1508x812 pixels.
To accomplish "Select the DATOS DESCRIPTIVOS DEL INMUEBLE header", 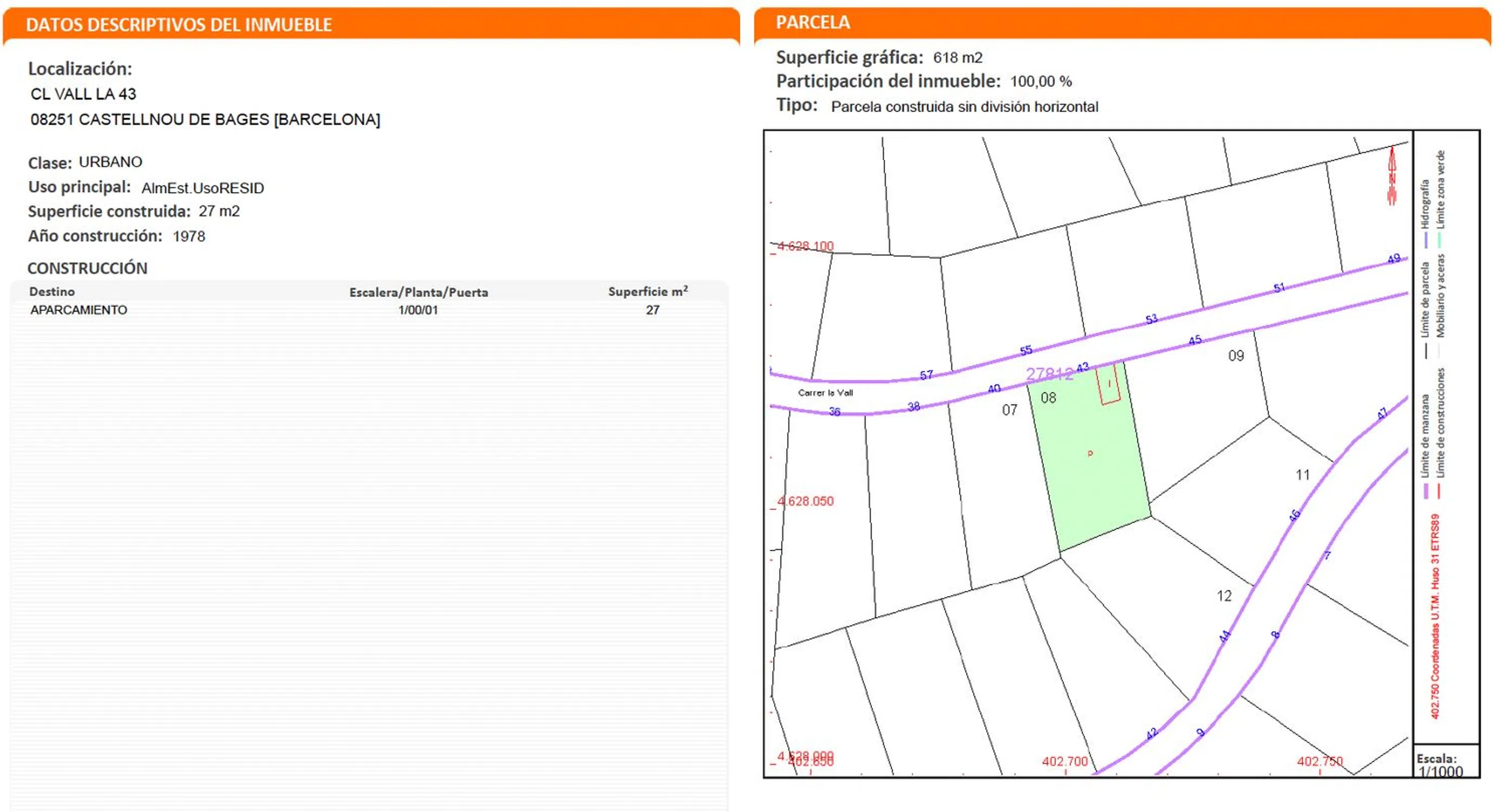I will tap(179, 24).
